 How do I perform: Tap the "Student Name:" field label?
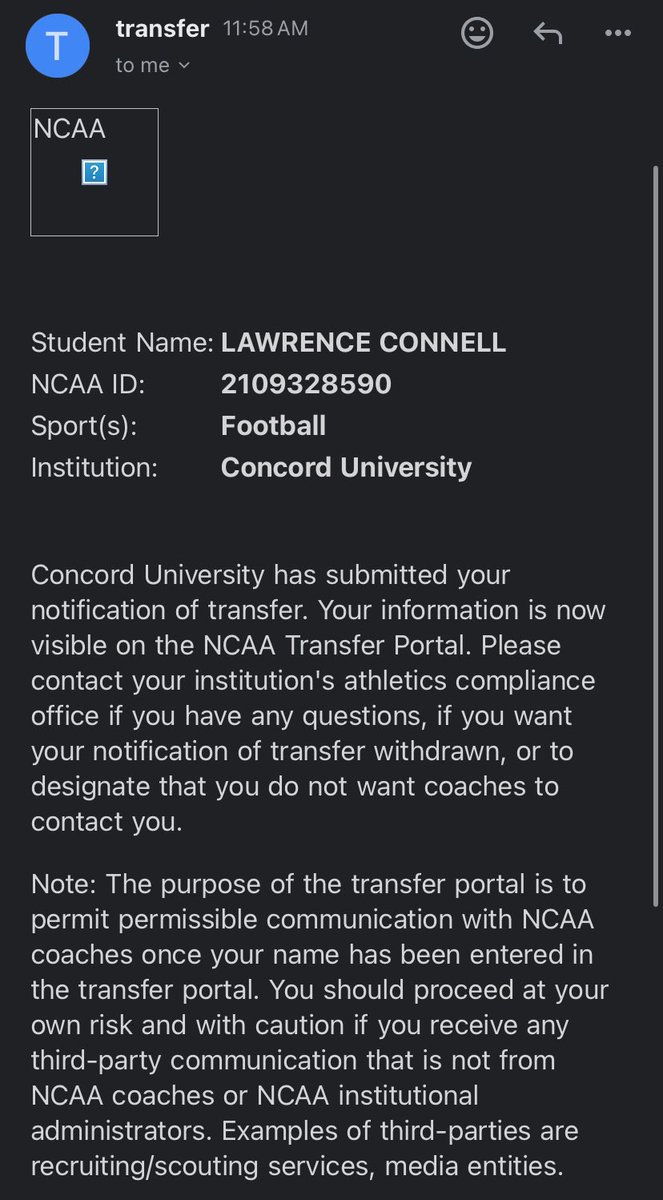122,342
